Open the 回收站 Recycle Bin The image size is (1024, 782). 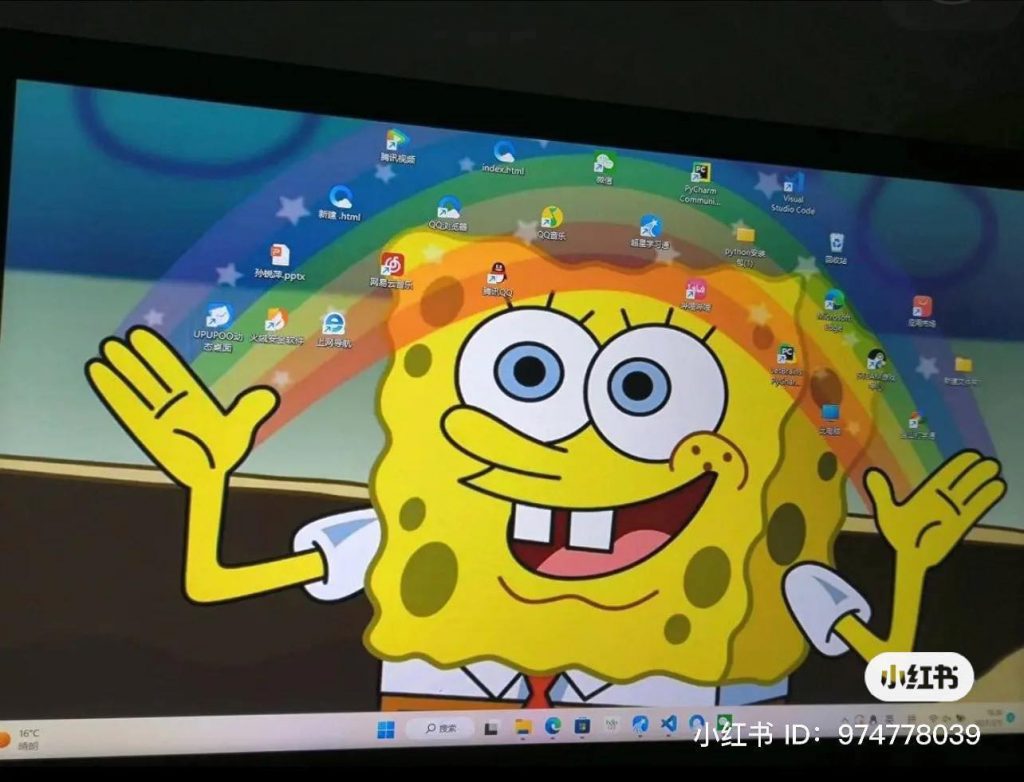[x=836, y=243]
